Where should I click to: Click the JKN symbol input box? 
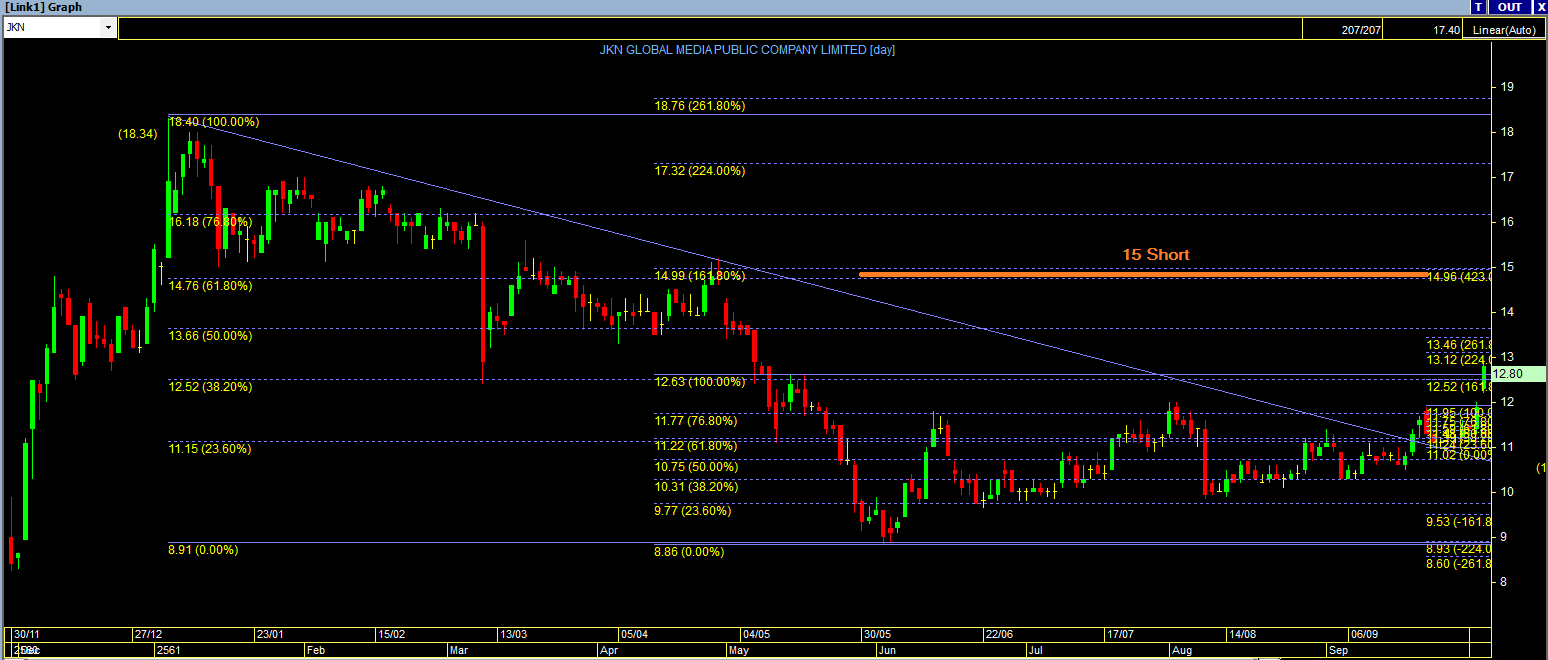point(52,28)
